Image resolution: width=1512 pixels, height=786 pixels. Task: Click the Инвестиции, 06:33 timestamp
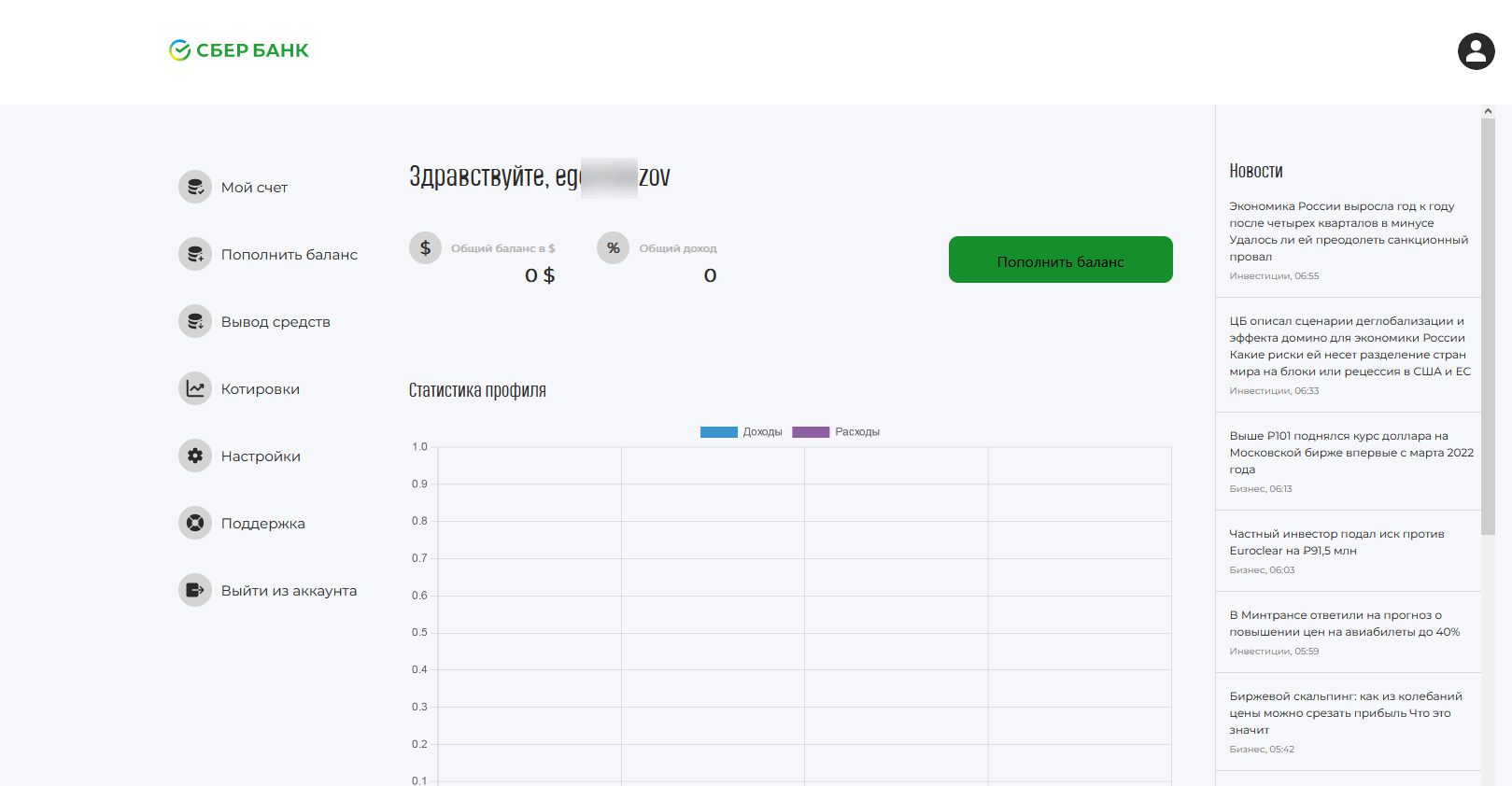coord(1274,391)
